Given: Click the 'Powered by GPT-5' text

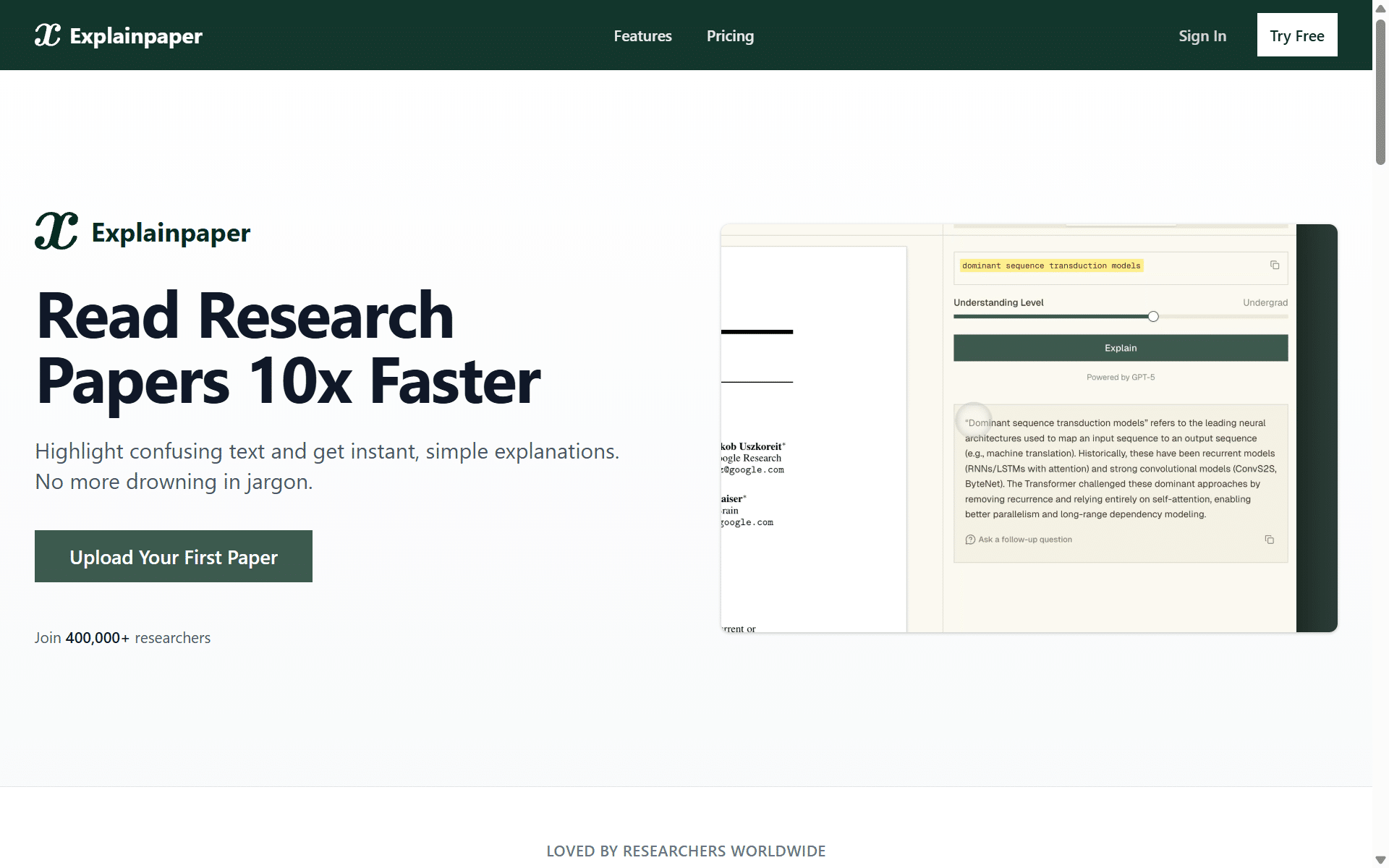Looking at the screenshot, I should [x=1121, y=378].
